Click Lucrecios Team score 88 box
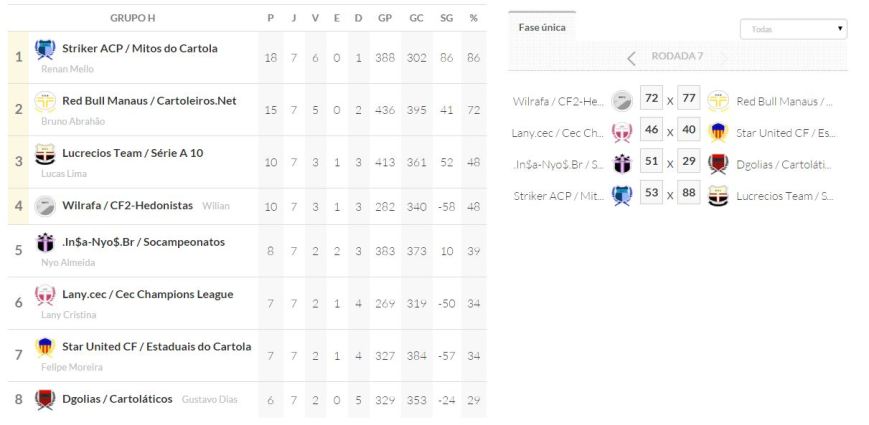869x425 pixels. [689, 195]
